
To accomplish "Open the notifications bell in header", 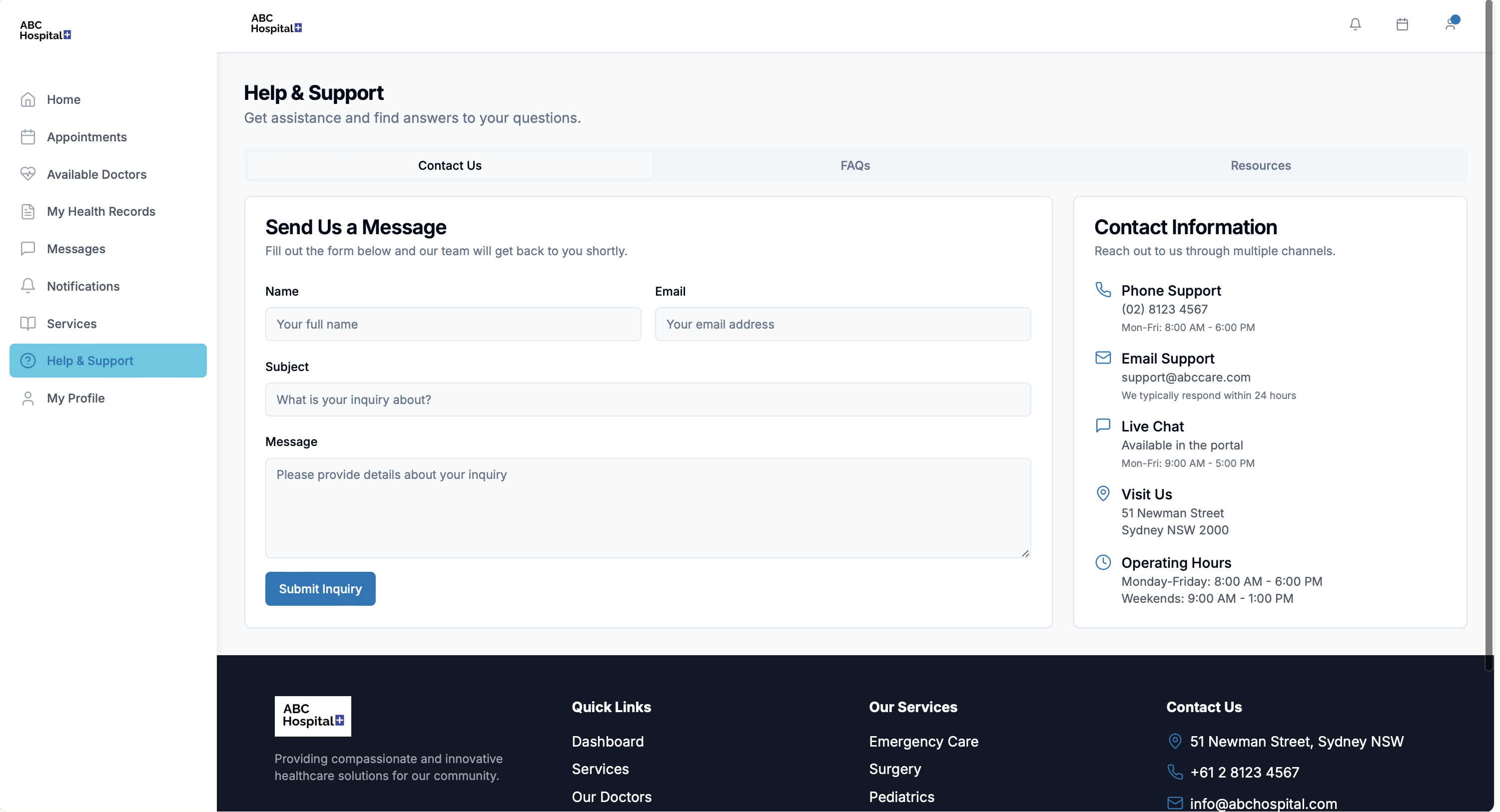I will [x=1355, y=24].
